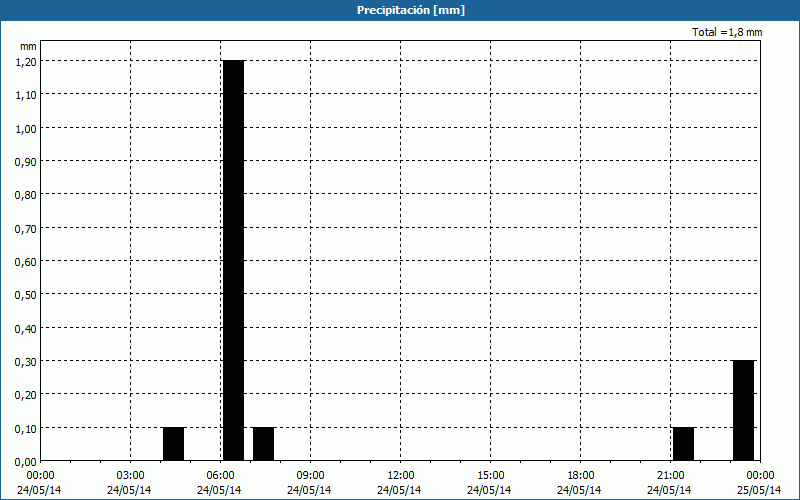
Task: Click the 0,30 mm bar before midnight
Action: [x=743, y=410]
